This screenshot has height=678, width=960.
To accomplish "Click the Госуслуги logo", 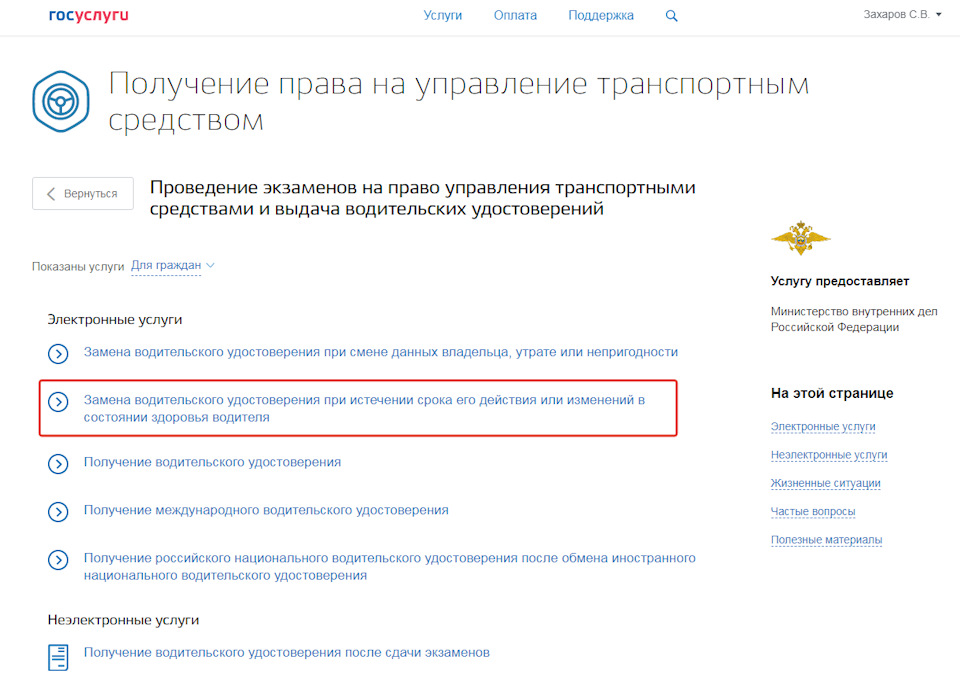I will coord(89,15).
